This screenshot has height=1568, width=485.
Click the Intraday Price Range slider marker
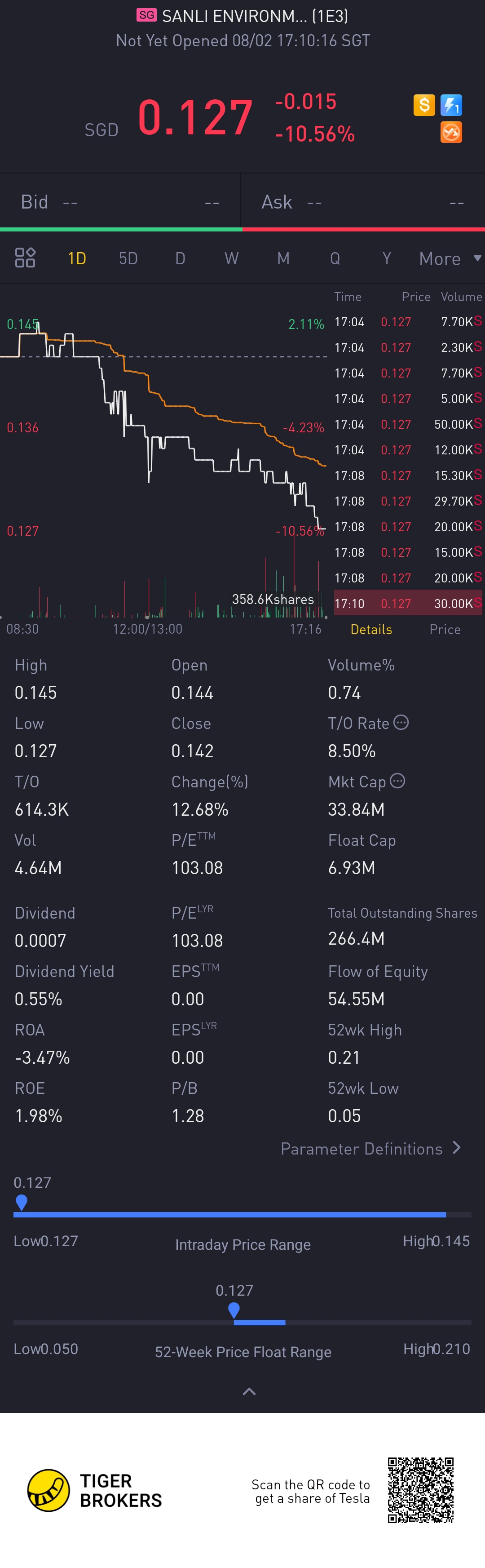[21, 1202]
